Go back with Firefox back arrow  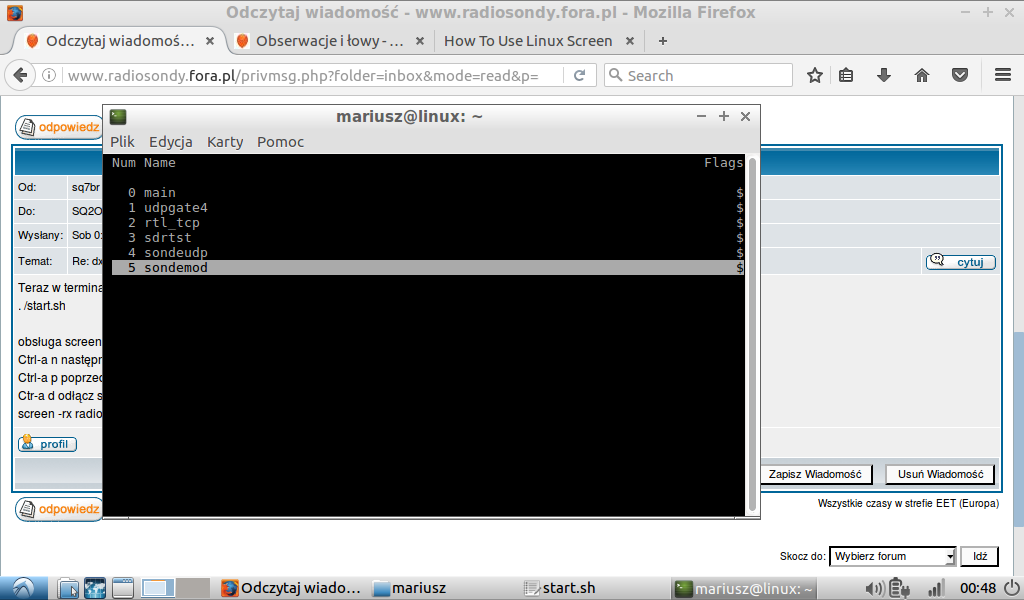(20, 76)
